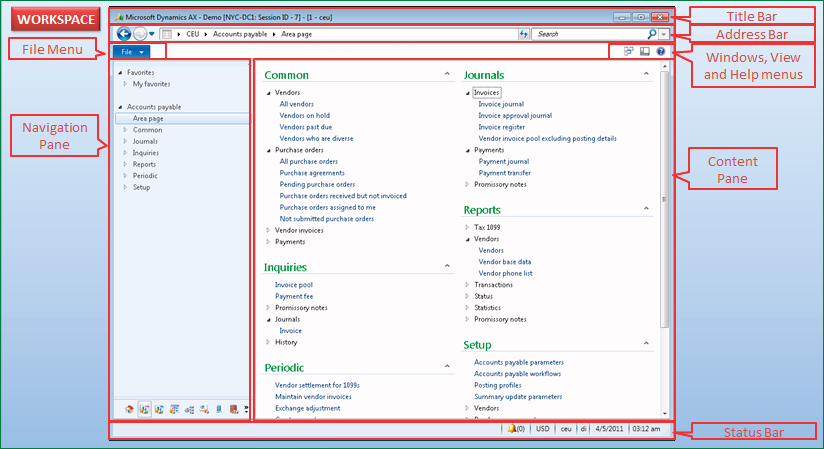Open the Invoice journal link
The height and width of the screenshot is (449, 824).
click(x=501, y=104)
